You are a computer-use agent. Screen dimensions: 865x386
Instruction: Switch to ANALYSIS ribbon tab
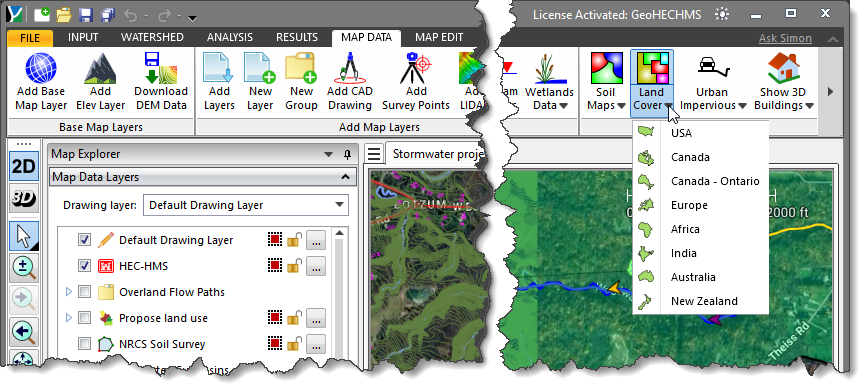coord(229,37)
